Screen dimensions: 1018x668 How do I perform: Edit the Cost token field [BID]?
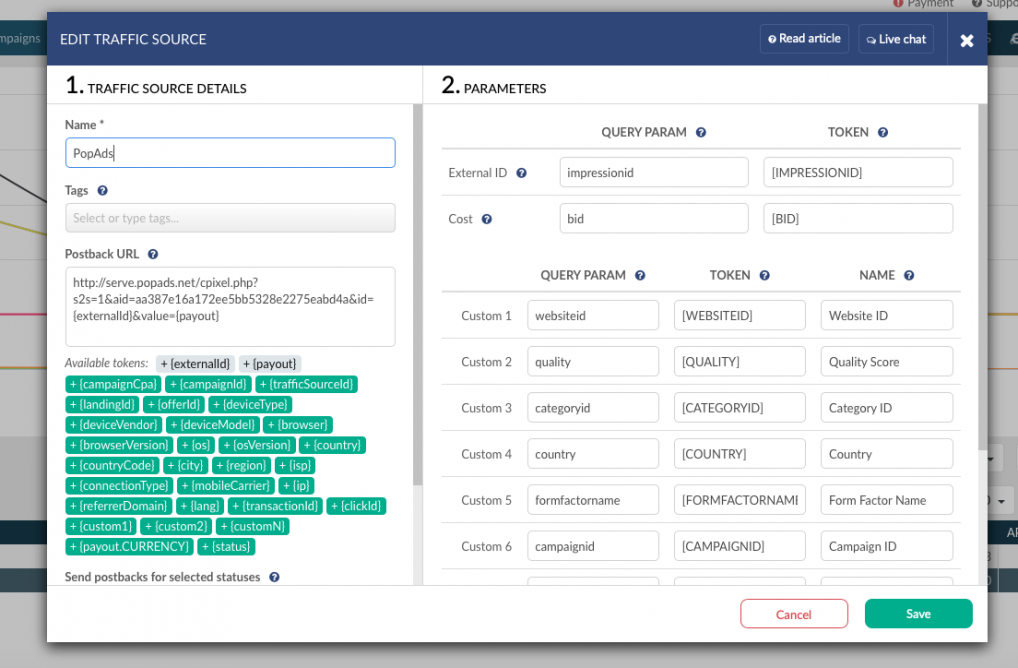click(857, 219)
